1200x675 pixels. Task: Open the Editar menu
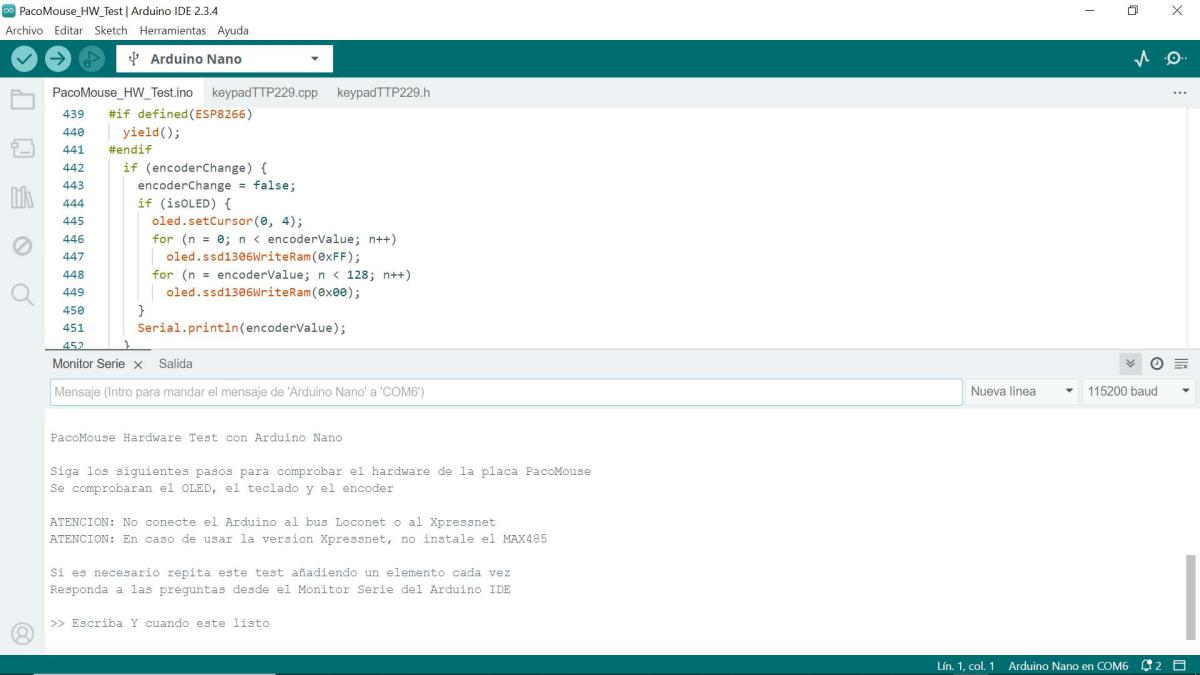[68, 31]
